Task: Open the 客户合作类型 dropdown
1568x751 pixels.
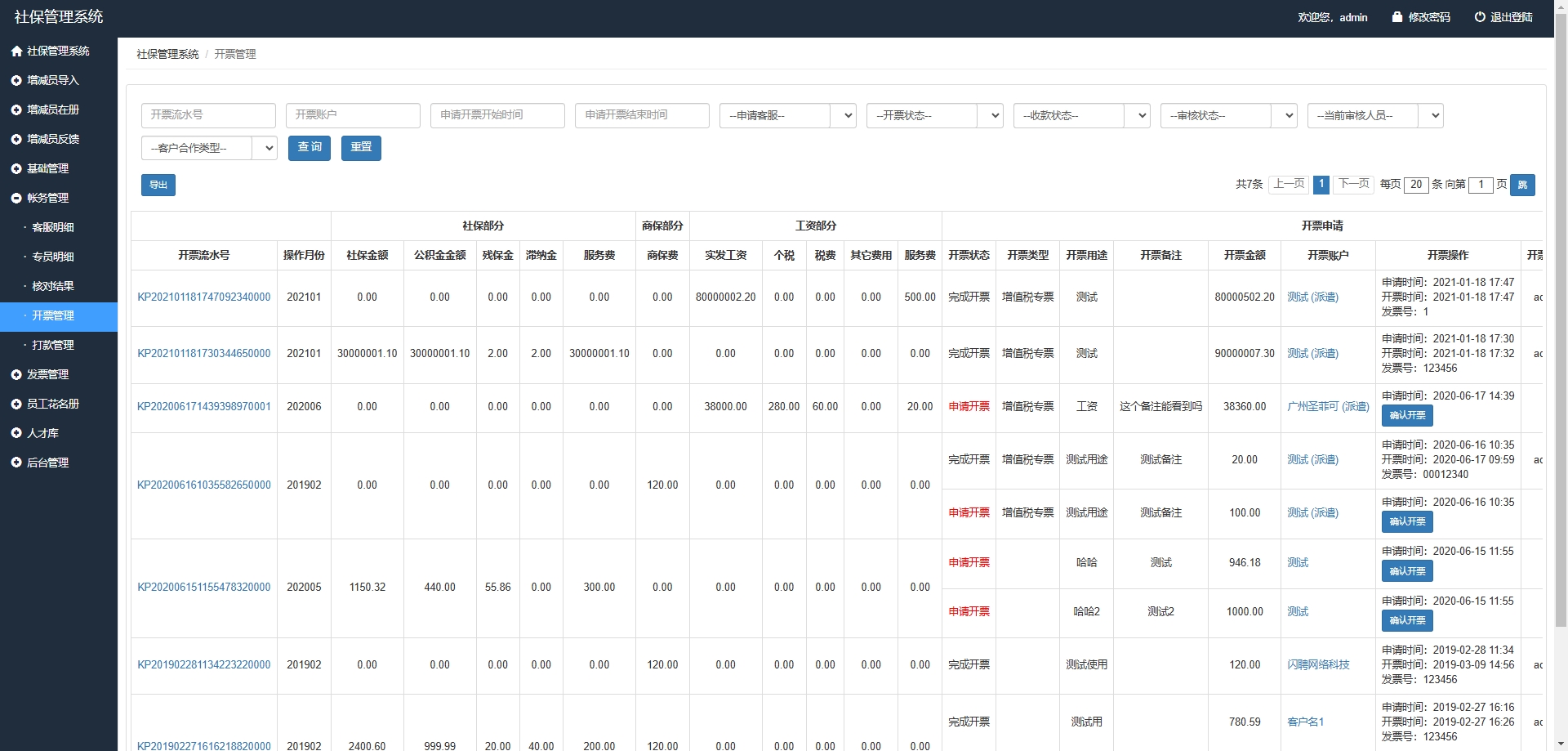Action: [x=208, y=149]
